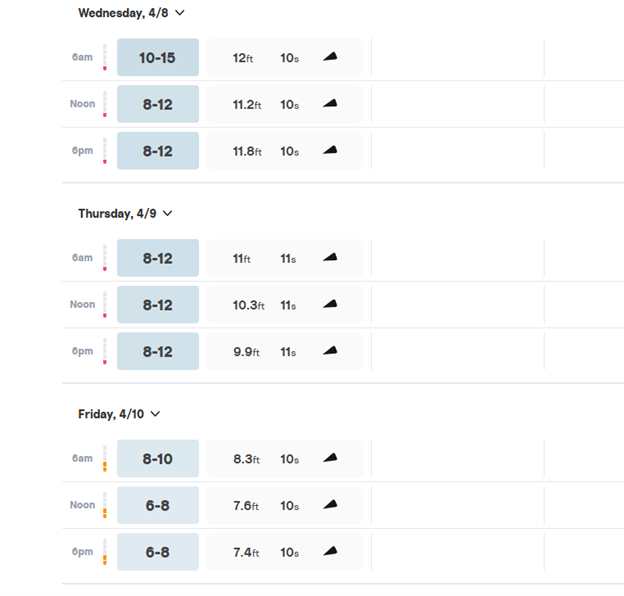Click swell direction arrow for Friday 6am
Screen dimensions: 624x596
[x=330, y=458]
